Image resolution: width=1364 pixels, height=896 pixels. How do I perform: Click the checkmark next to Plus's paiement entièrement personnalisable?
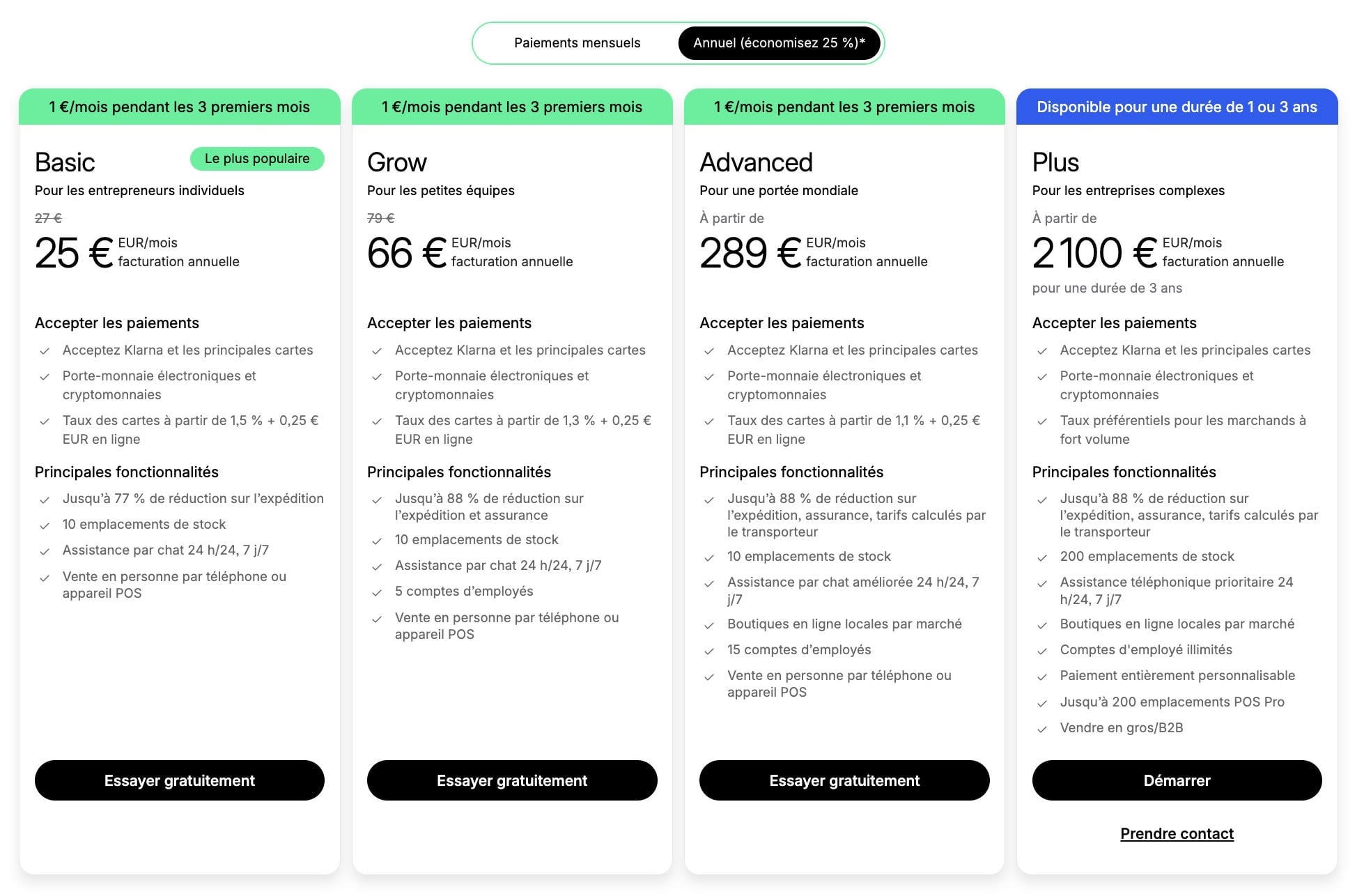coord(1042,675)
